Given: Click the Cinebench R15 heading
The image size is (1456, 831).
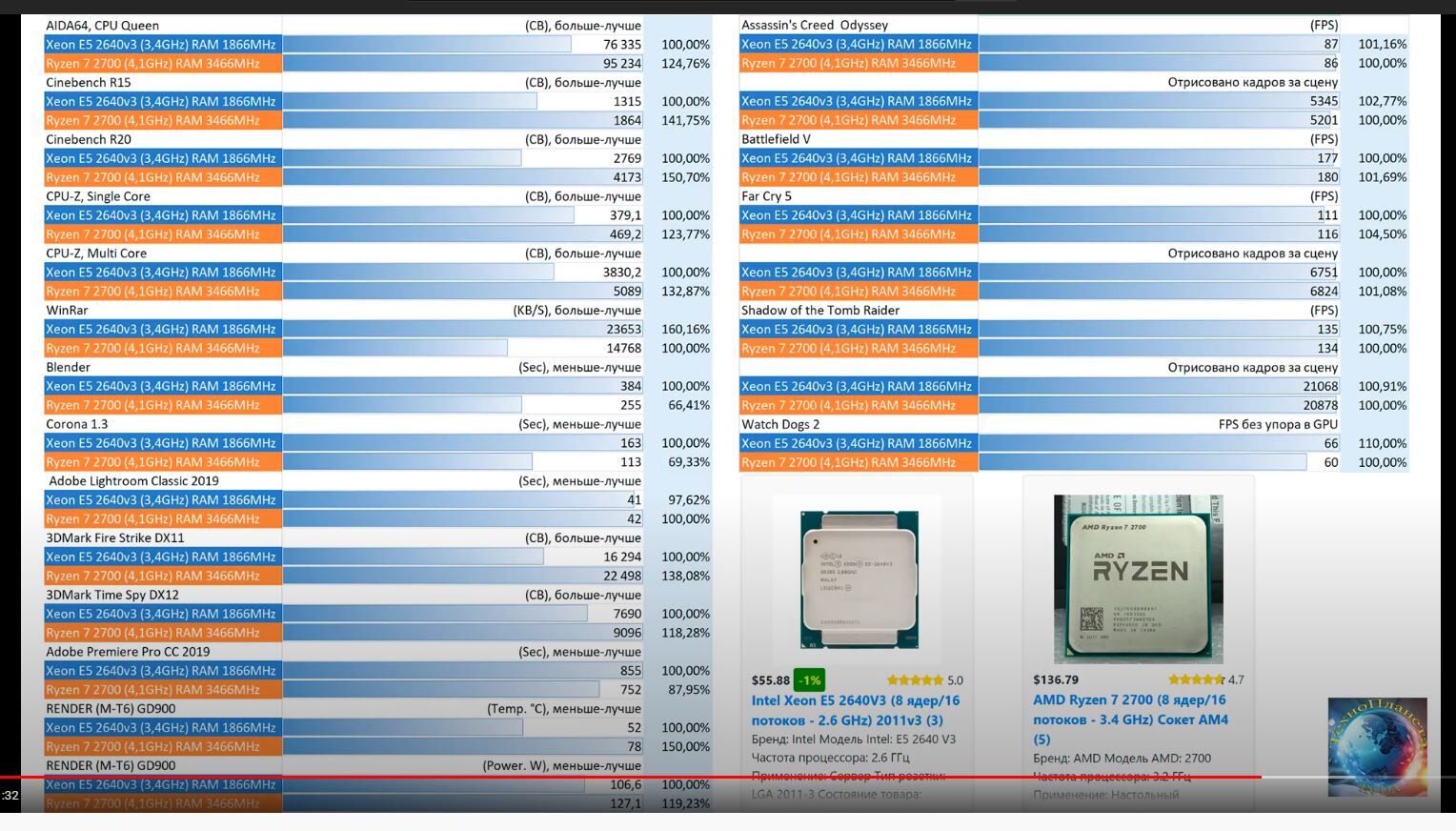Looking at the screenshot, I should pos(89,83).
